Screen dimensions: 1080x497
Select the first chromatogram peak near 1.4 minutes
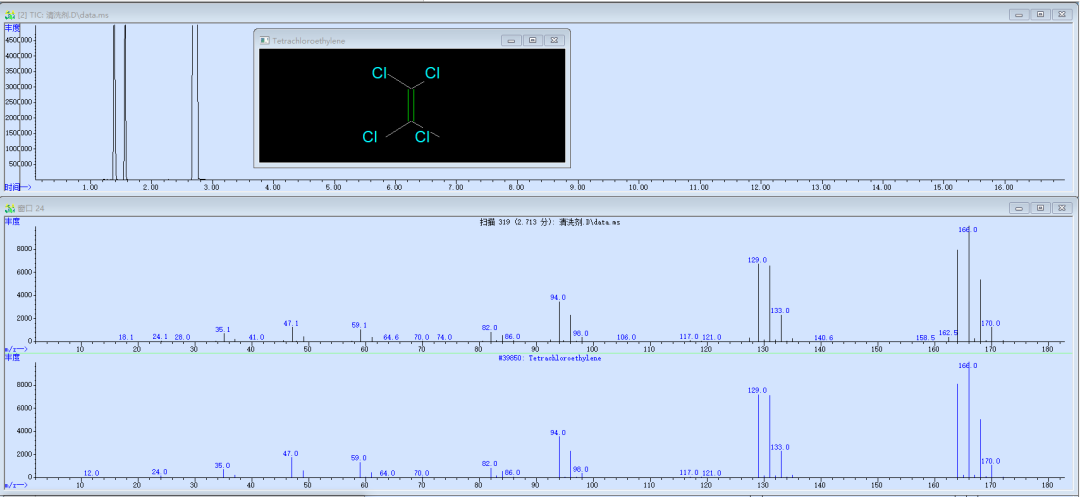[x=114, y=102]
